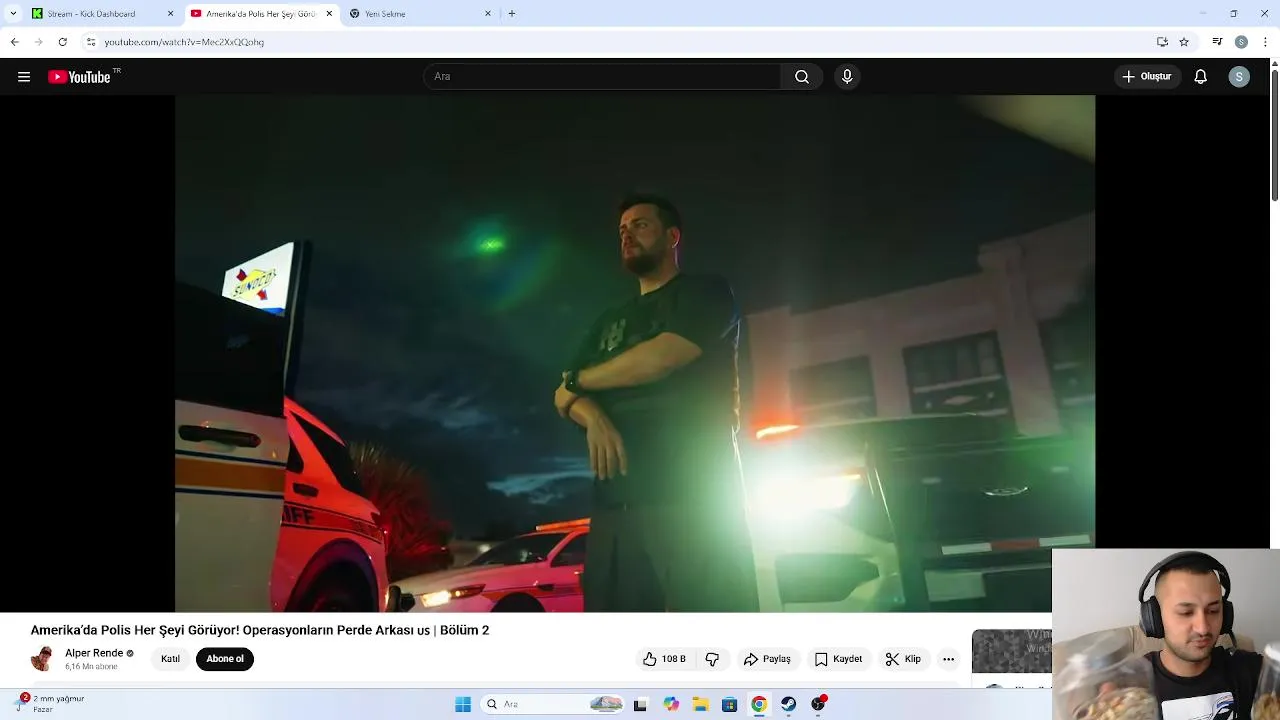Subscribe with Abone ol button
The width and height of the screenshot is (1280, 720).
[x=225, y=659]
